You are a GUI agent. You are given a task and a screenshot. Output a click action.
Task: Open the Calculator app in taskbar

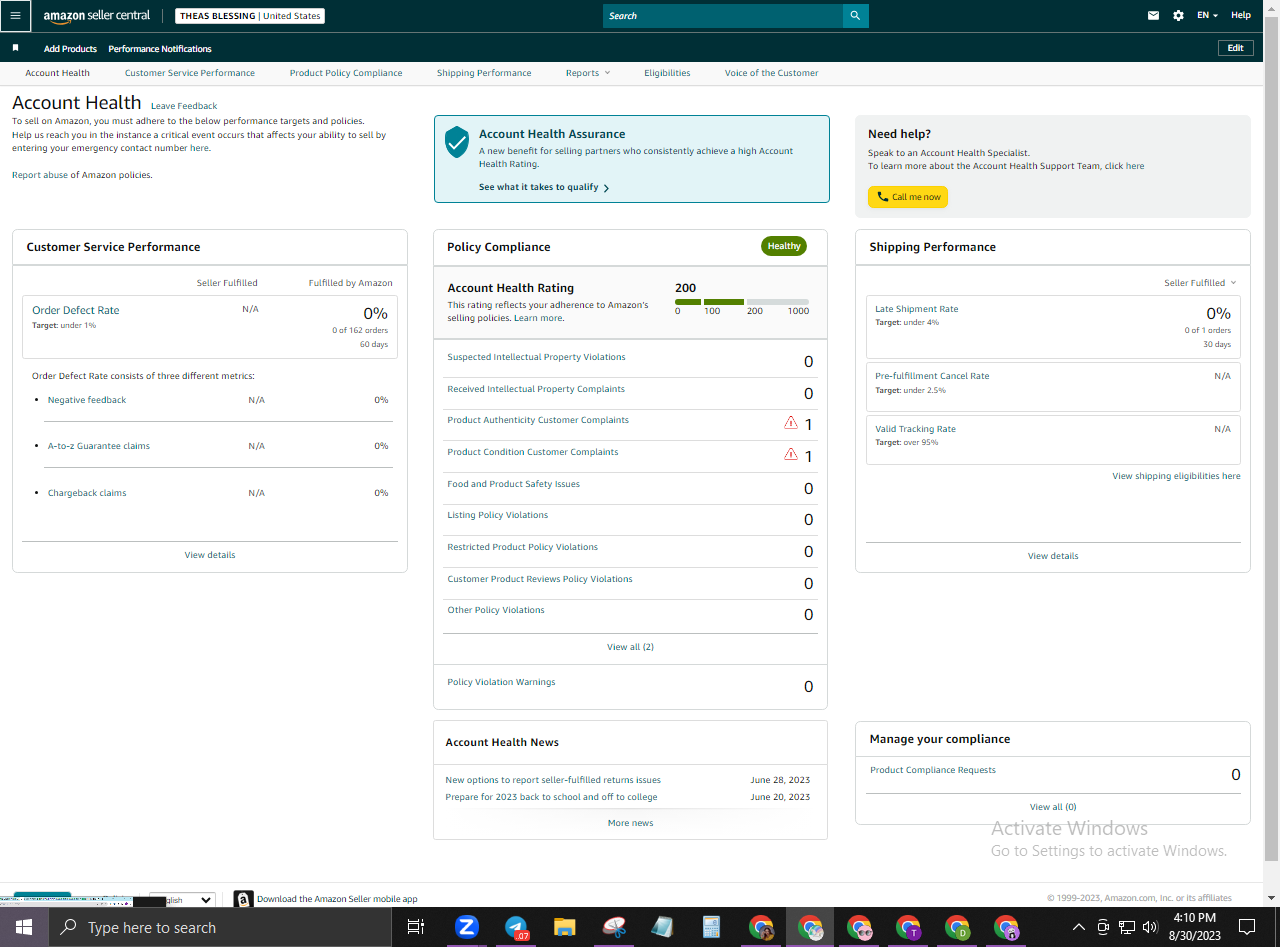click(712, 927)
